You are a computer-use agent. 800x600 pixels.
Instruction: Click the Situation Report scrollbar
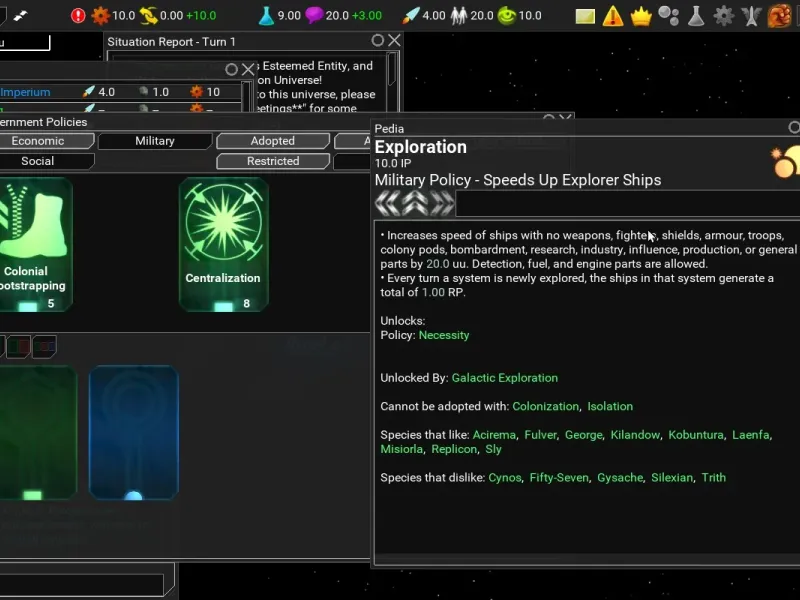point(392,70)
